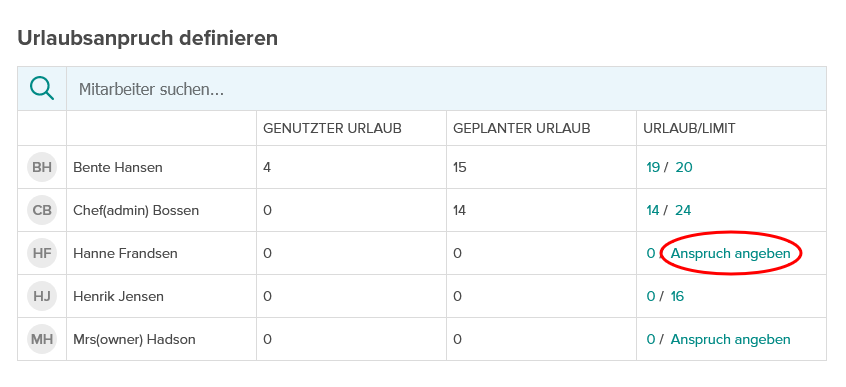Open Anspruch angeben for Mrs(owner) Hadson
Viewport: 846px width, 387px height.
coord(731,340)
